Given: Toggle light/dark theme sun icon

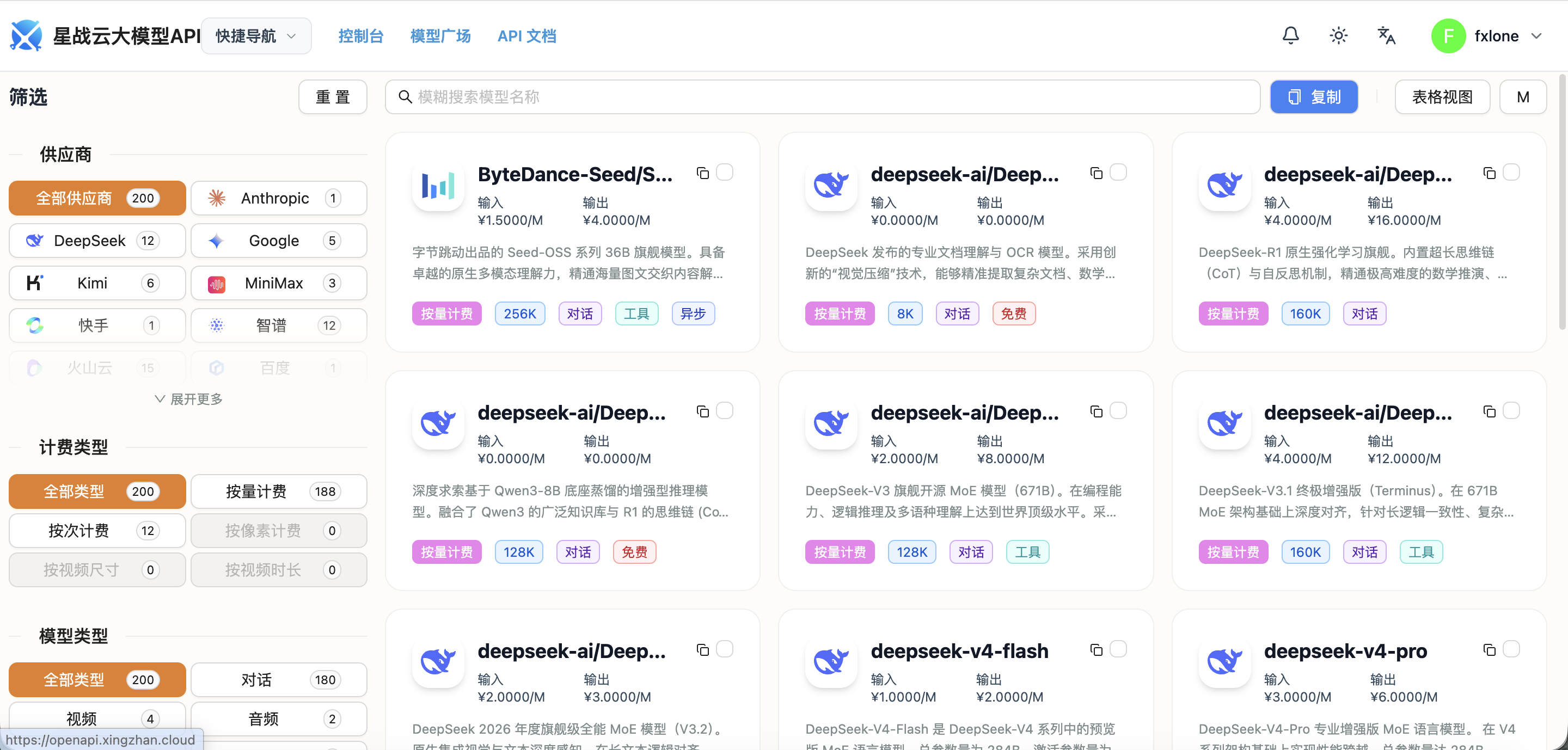Looking at the screenshot, I should pyautogui.click(x=1339, y=36).
